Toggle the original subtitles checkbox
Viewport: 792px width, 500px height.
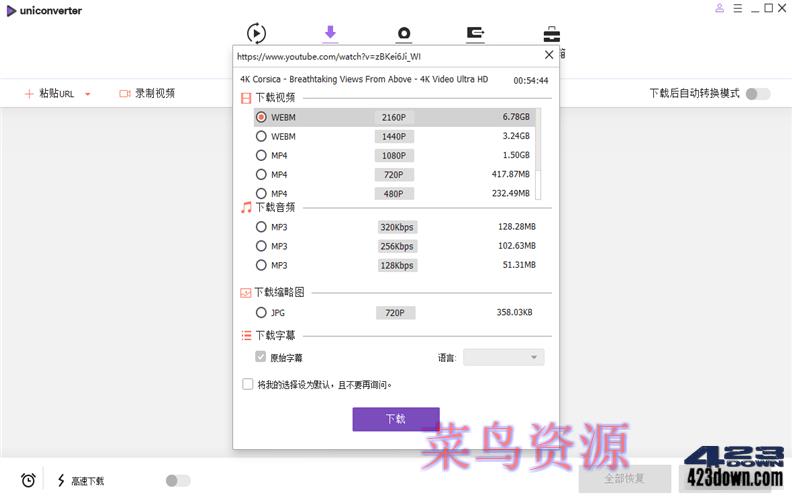coord(260,357)
